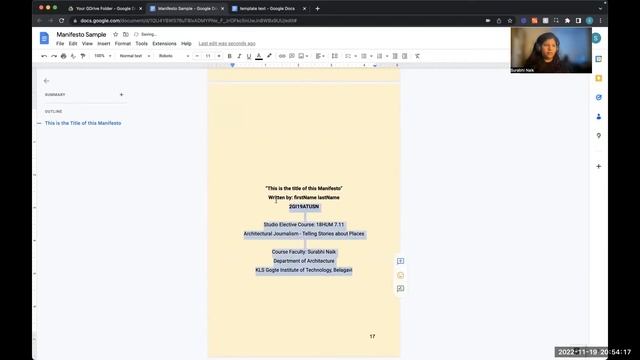640x360 pixels.
Task: Suggest edits using the page margin icon
Action: [400, 289]
